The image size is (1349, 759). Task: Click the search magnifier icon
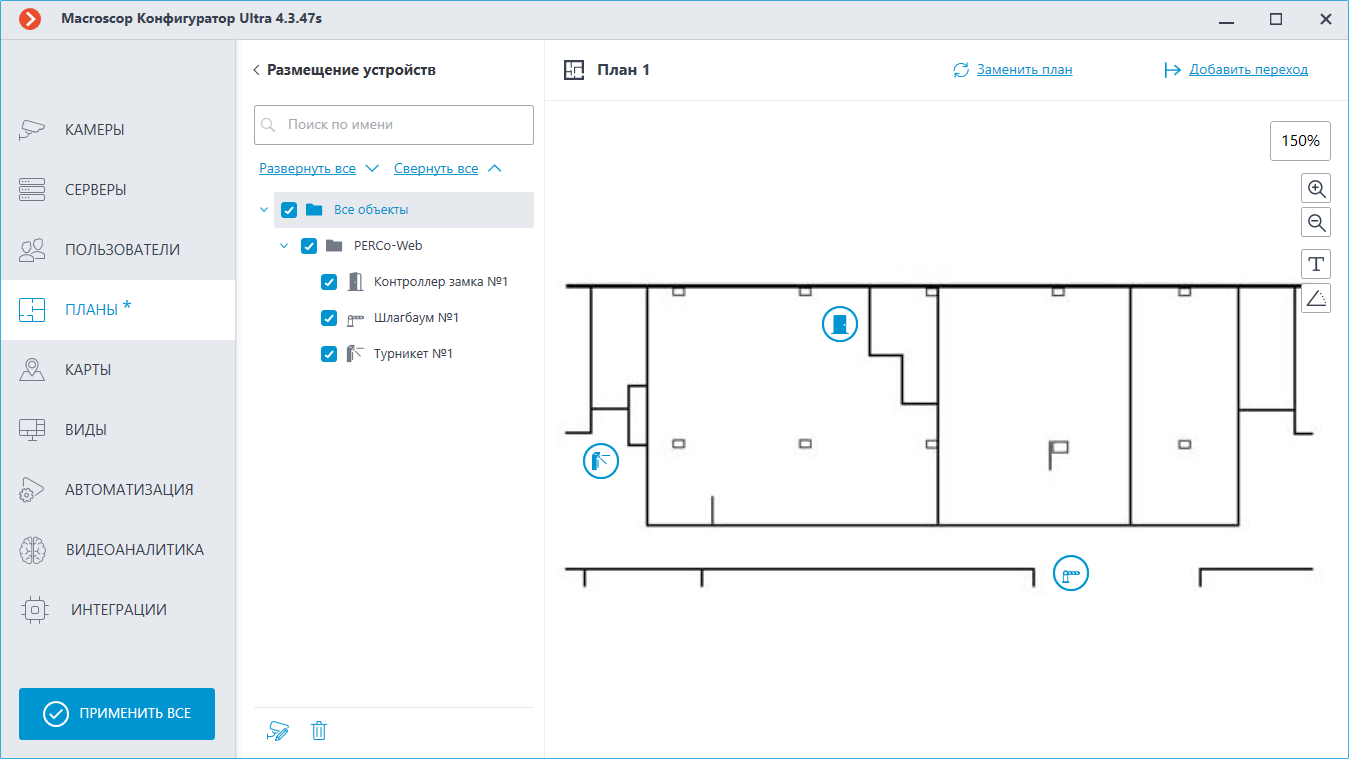tap(268, 126)
